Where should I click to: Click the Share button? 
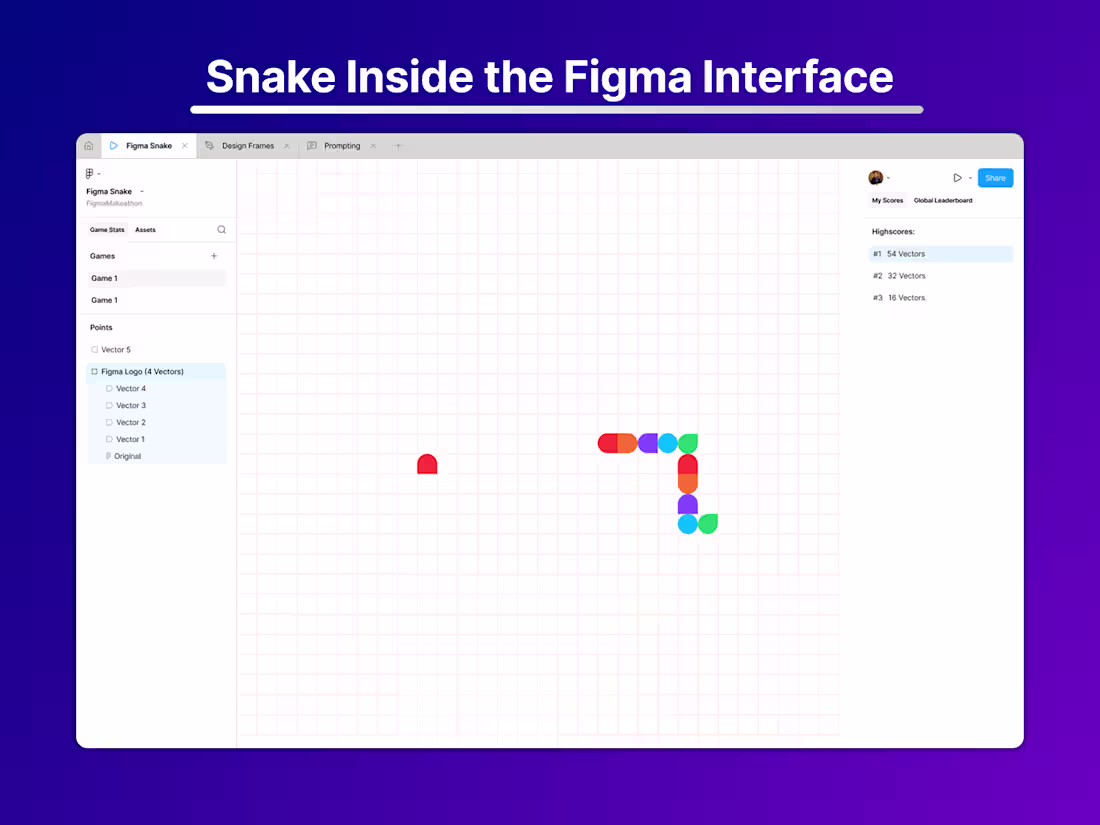995,177
